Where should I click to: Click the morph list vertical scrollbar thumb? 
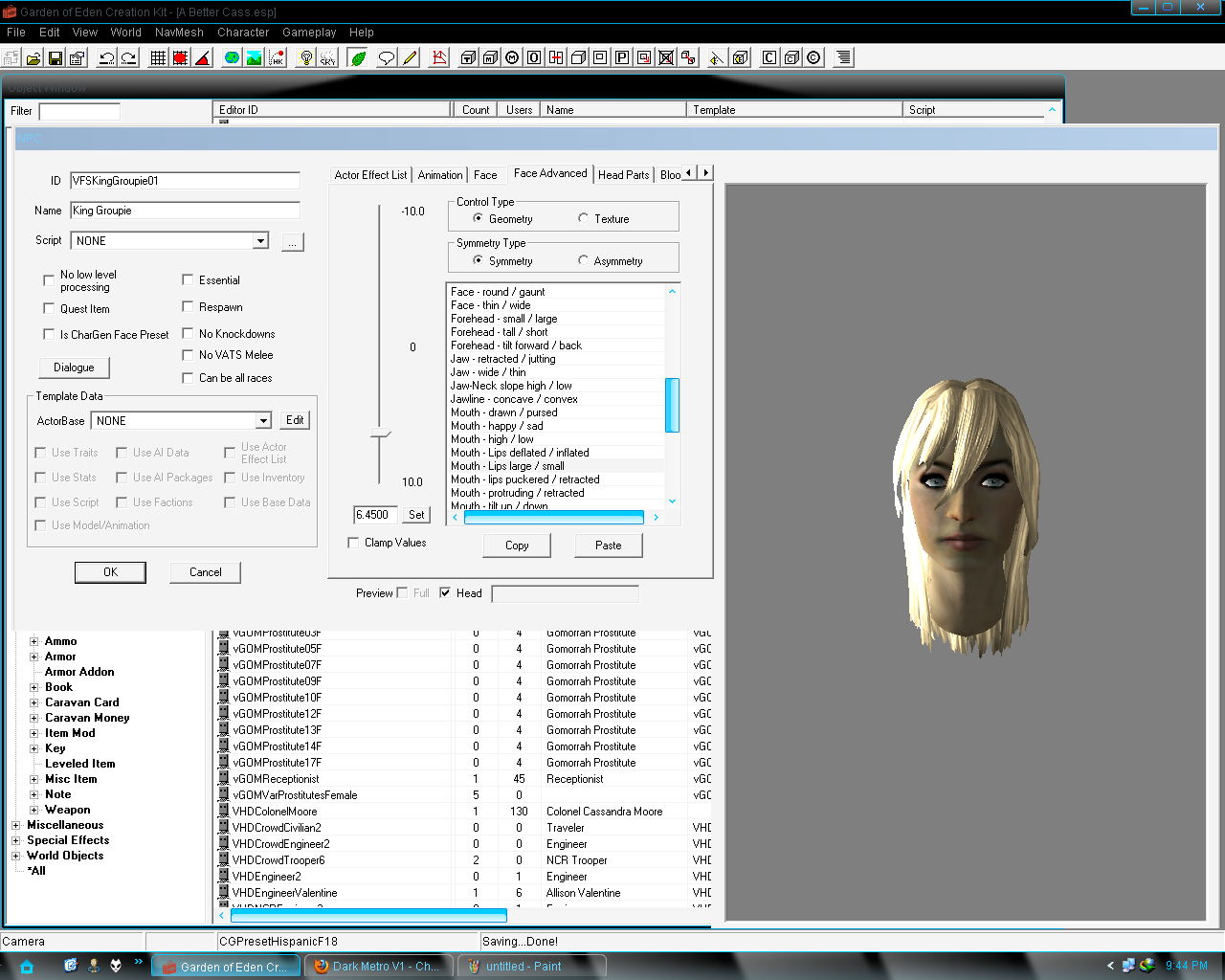click(672, 405)
